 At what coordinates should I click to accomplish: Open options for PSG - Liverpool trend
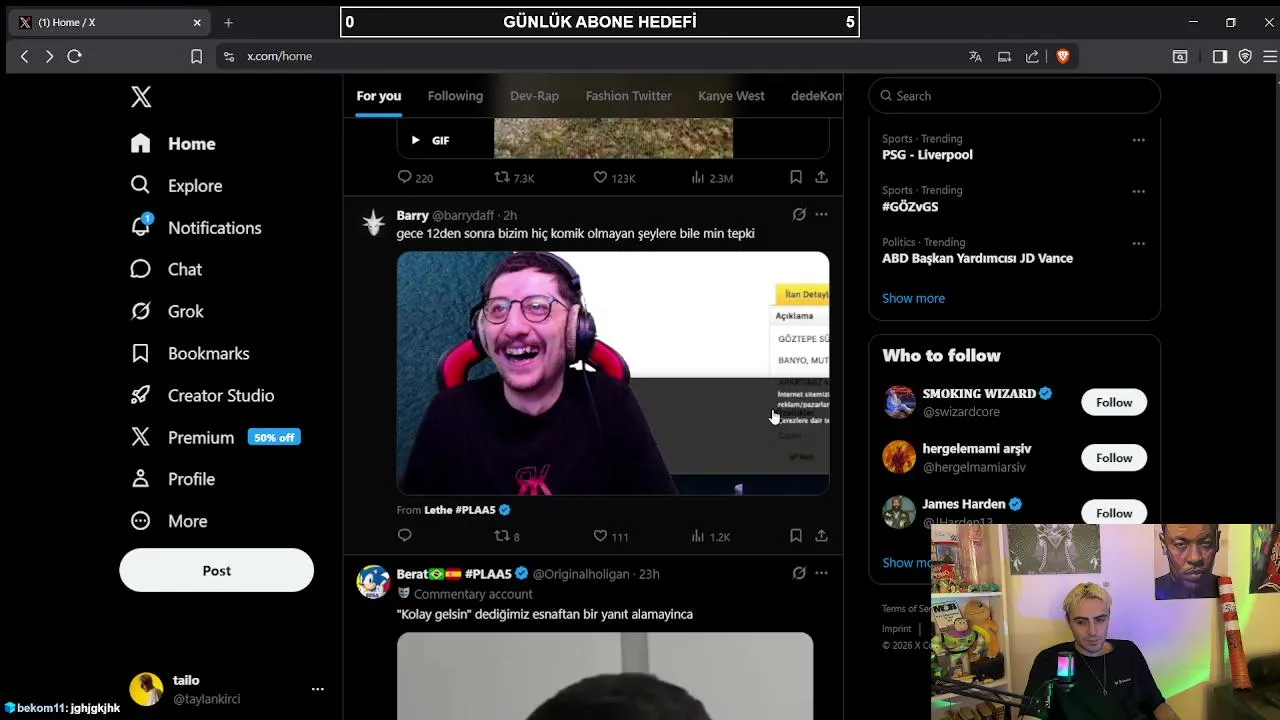(x=1138, y=140)
